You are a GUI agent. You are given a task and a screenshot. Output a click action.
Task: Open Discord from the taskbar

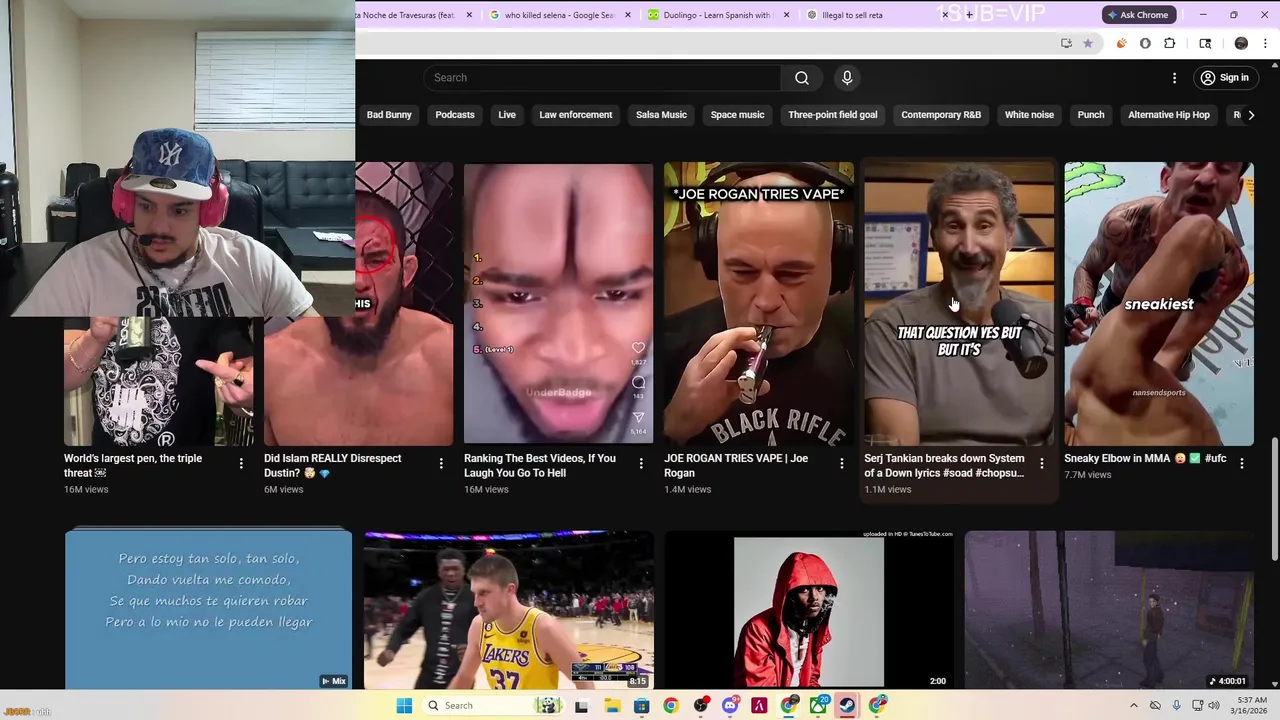(730, 706)
